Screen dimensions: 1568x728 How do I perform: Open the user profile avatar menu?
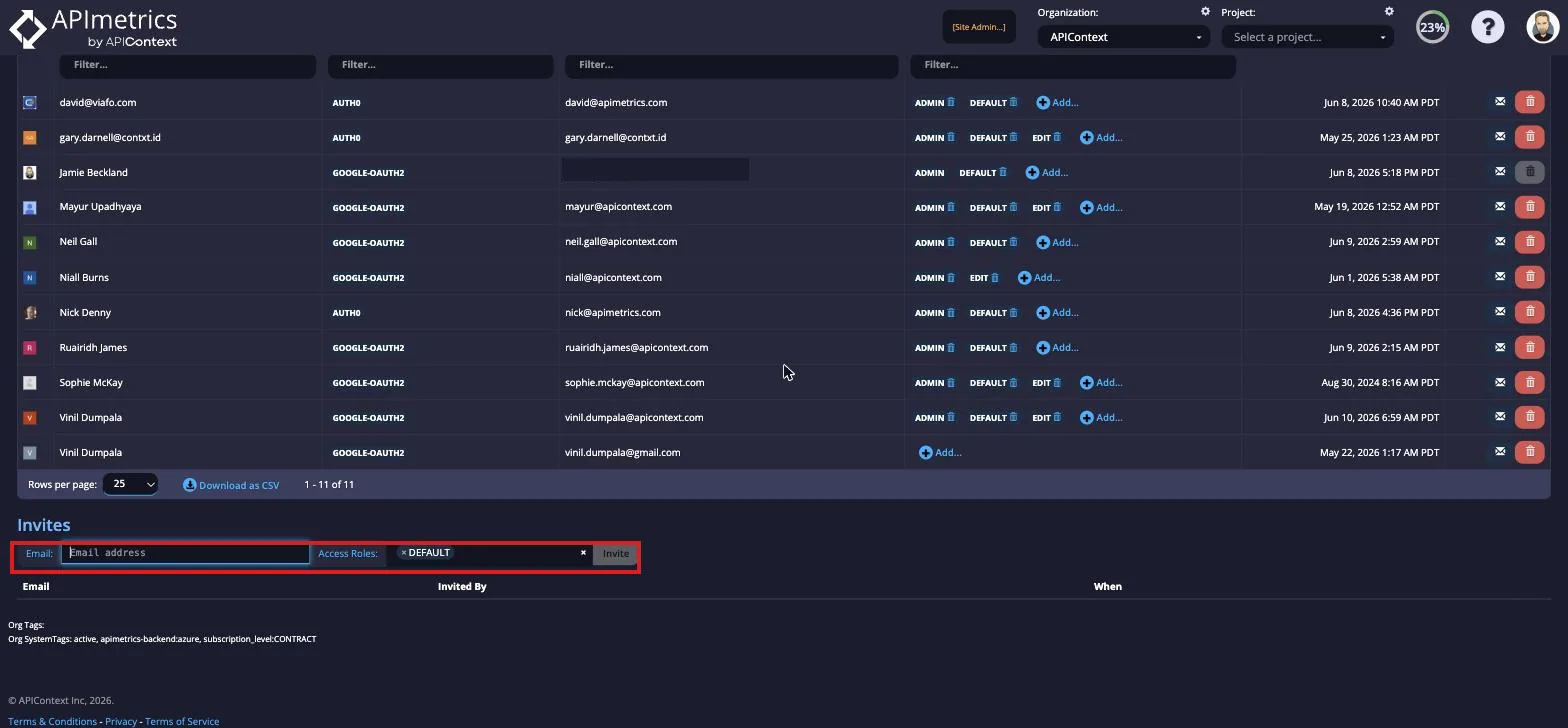click(x=1543, y=27)
